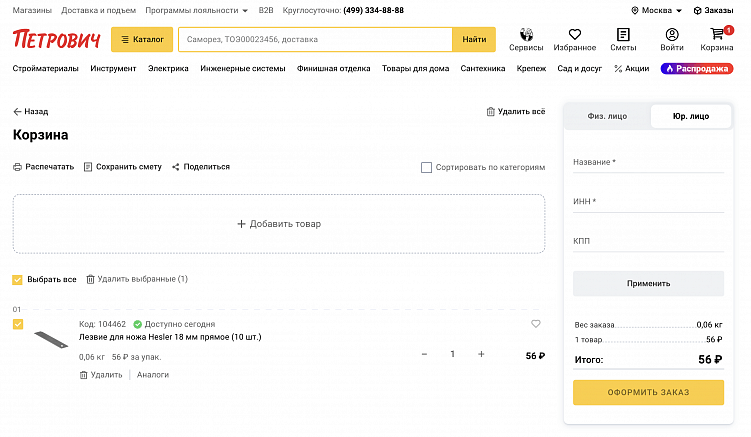
Task: Click Доступно сегодня status
Action: point(174,324)
